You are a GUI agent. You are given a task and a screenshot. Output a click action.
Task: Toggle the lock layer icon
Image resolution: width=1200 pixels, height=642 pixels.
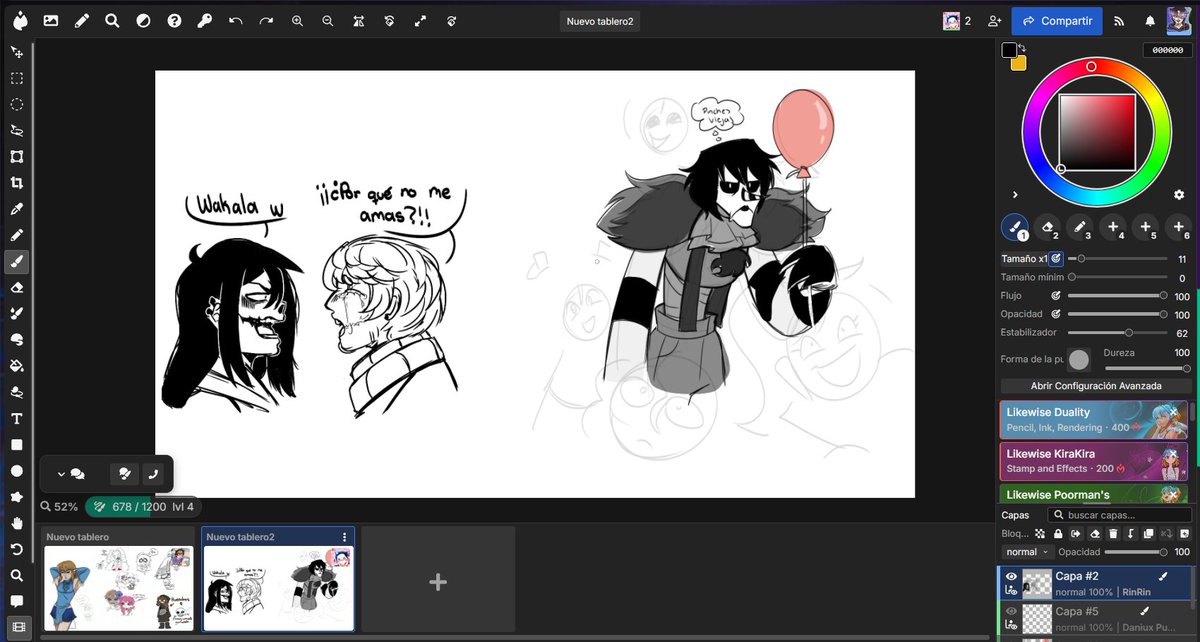(x=1058, y=534)
